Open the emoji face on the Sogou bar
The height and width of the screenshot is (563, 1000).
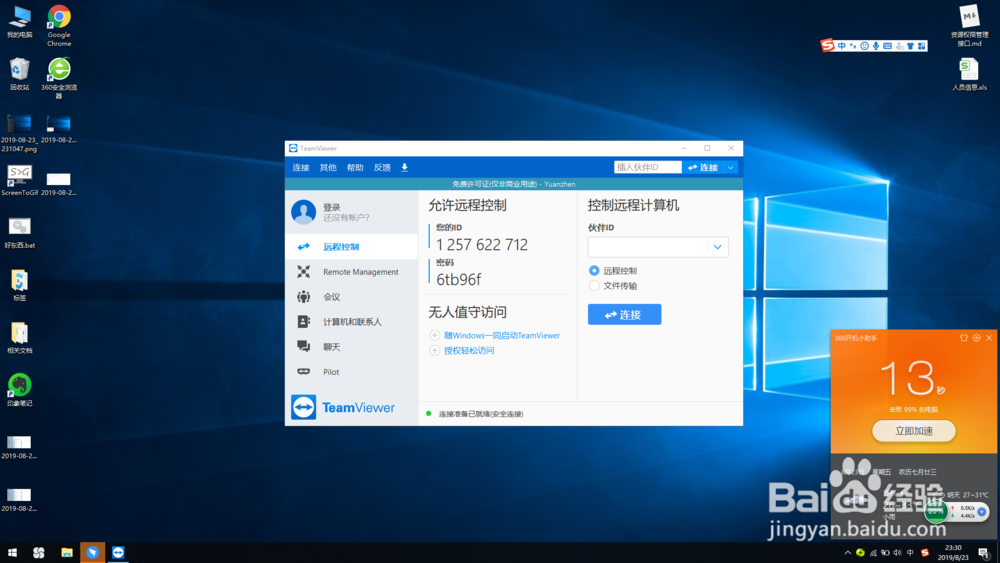click(x=864, y=46)
